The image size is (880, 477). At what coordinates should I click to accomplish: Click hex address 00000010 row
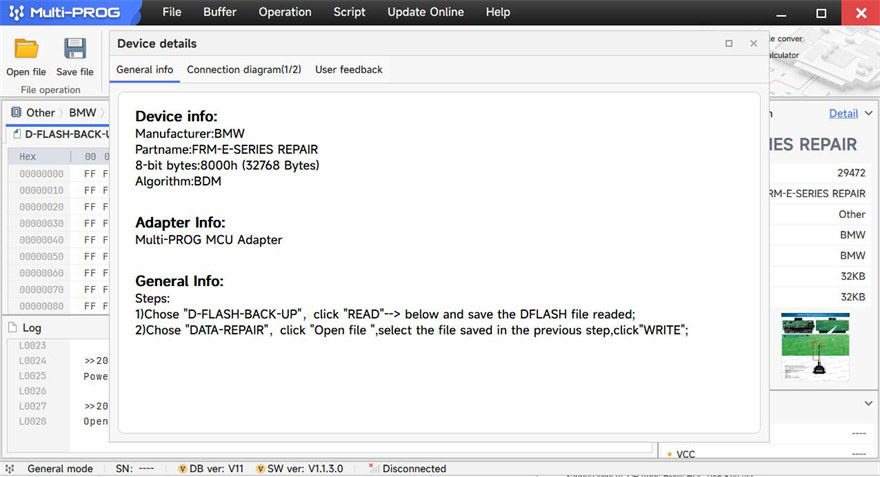point(41,190)
